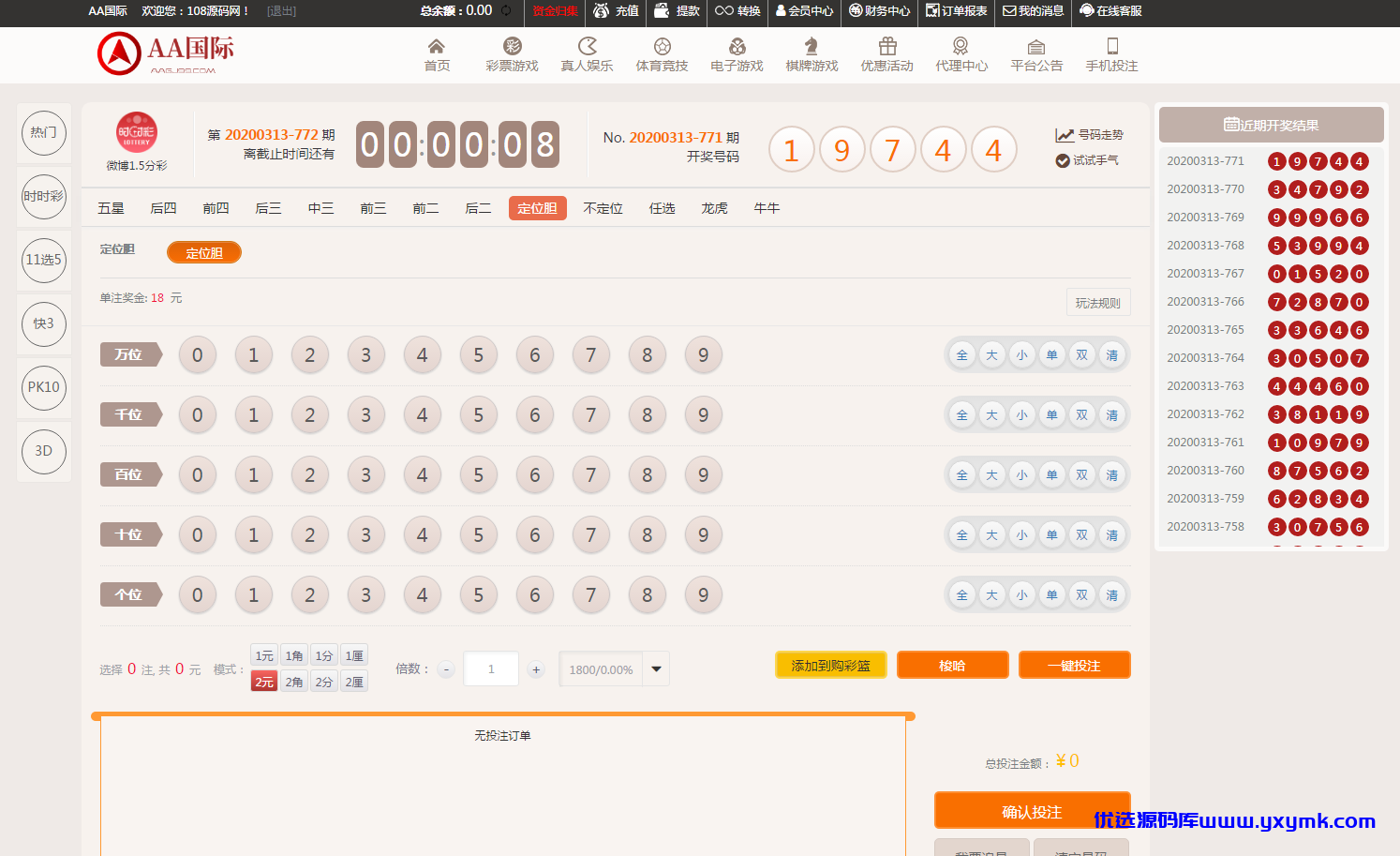Screen dimensions: 1400x856
Task: Open 彩票游戏 lottery games nav icon
Action: pyautogui.click(x=512, y=46)
